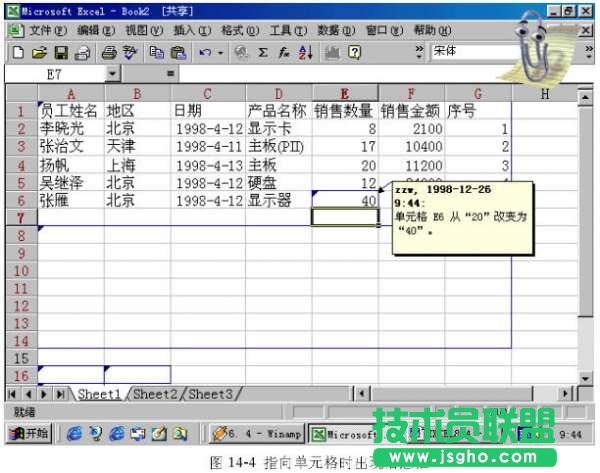This screenshot has height=473, width=600.
Task: Switch to the Sheet3 tab
Action: [x=210, y=394]
